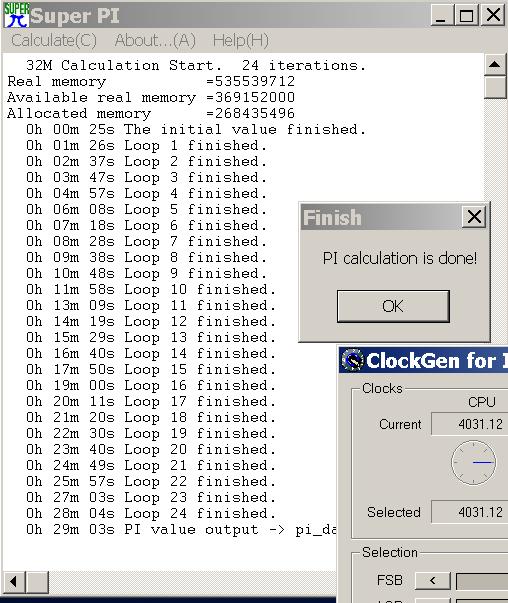Viewport: 508px width, 603px height.
Task: Click the 'Loop 1 finished' line
Action: tap(147, 146)
